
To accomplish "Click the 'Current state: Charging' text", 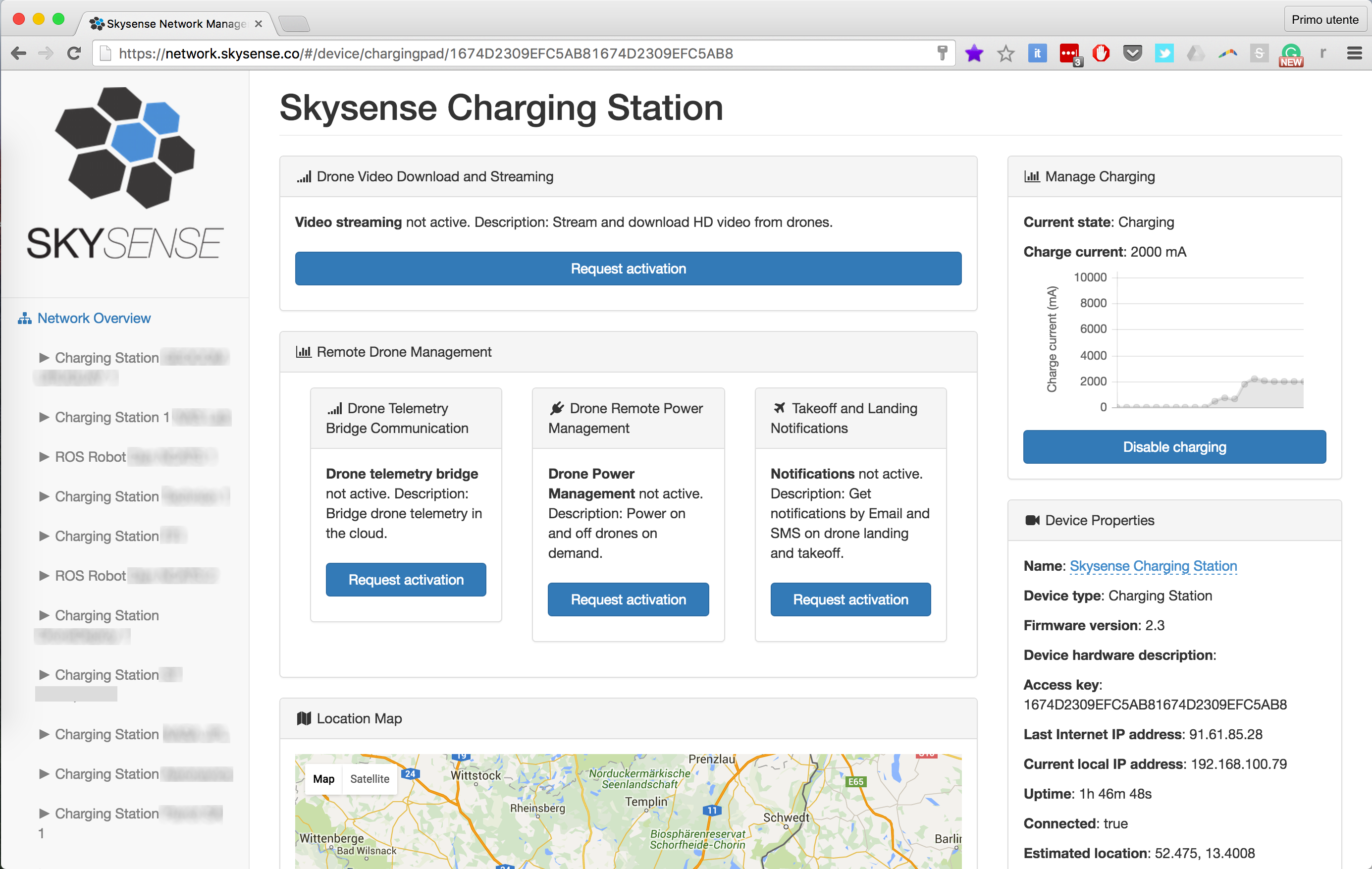I will (1099, 221).
